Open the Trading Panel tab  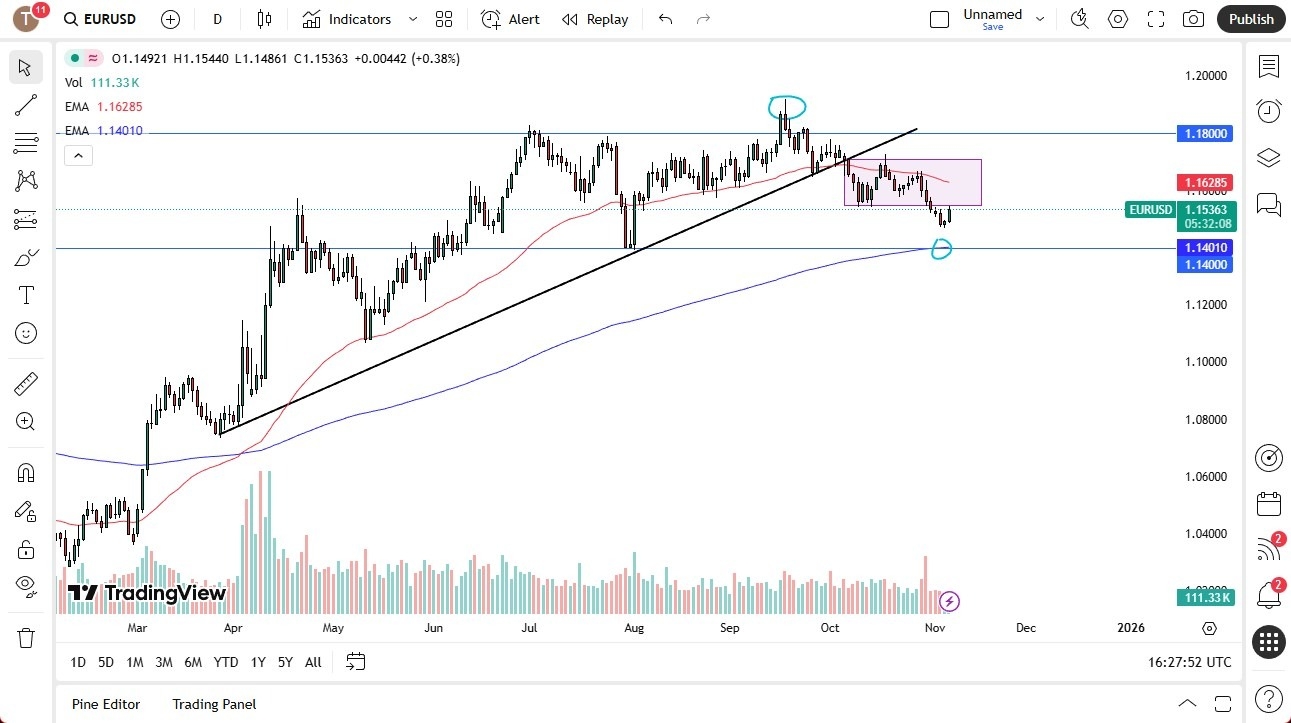click(x=213, y=704)
